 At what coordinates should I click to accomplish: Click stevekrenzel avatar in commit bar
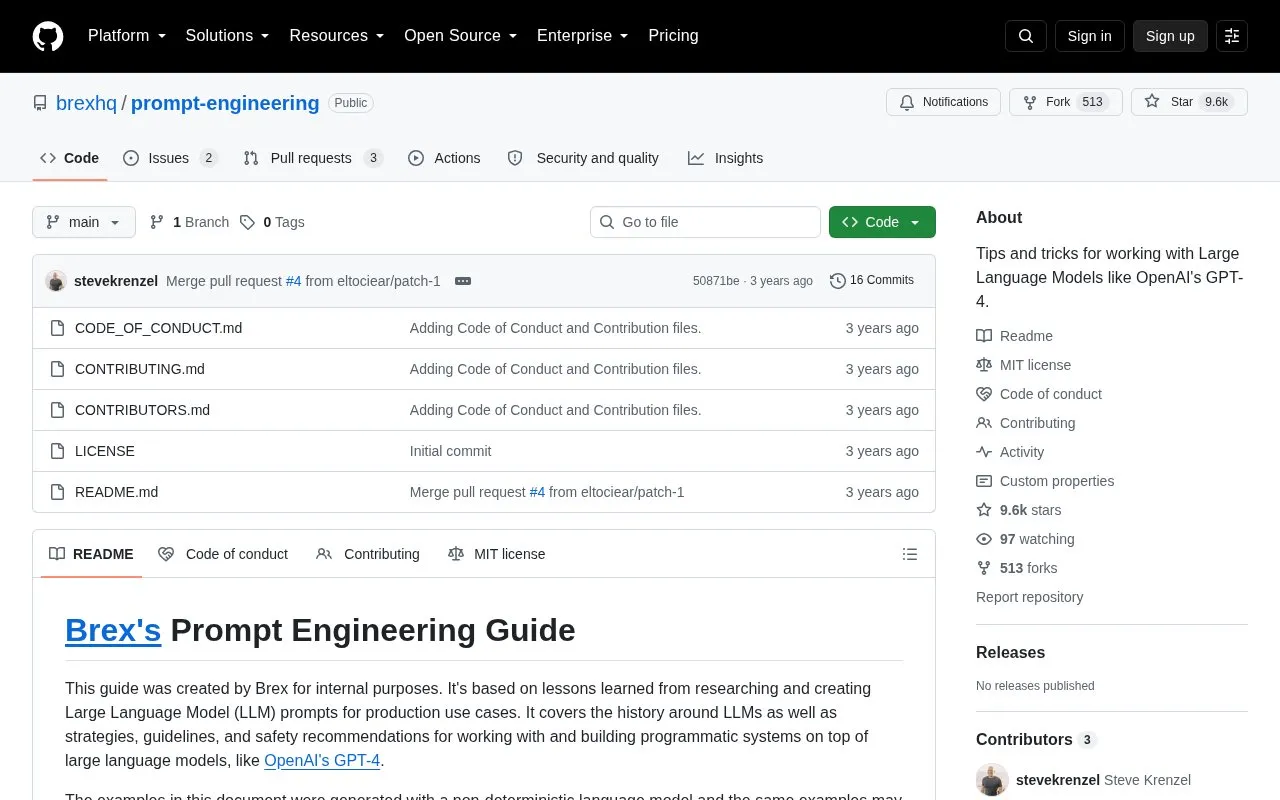click(x=56, y=281)
